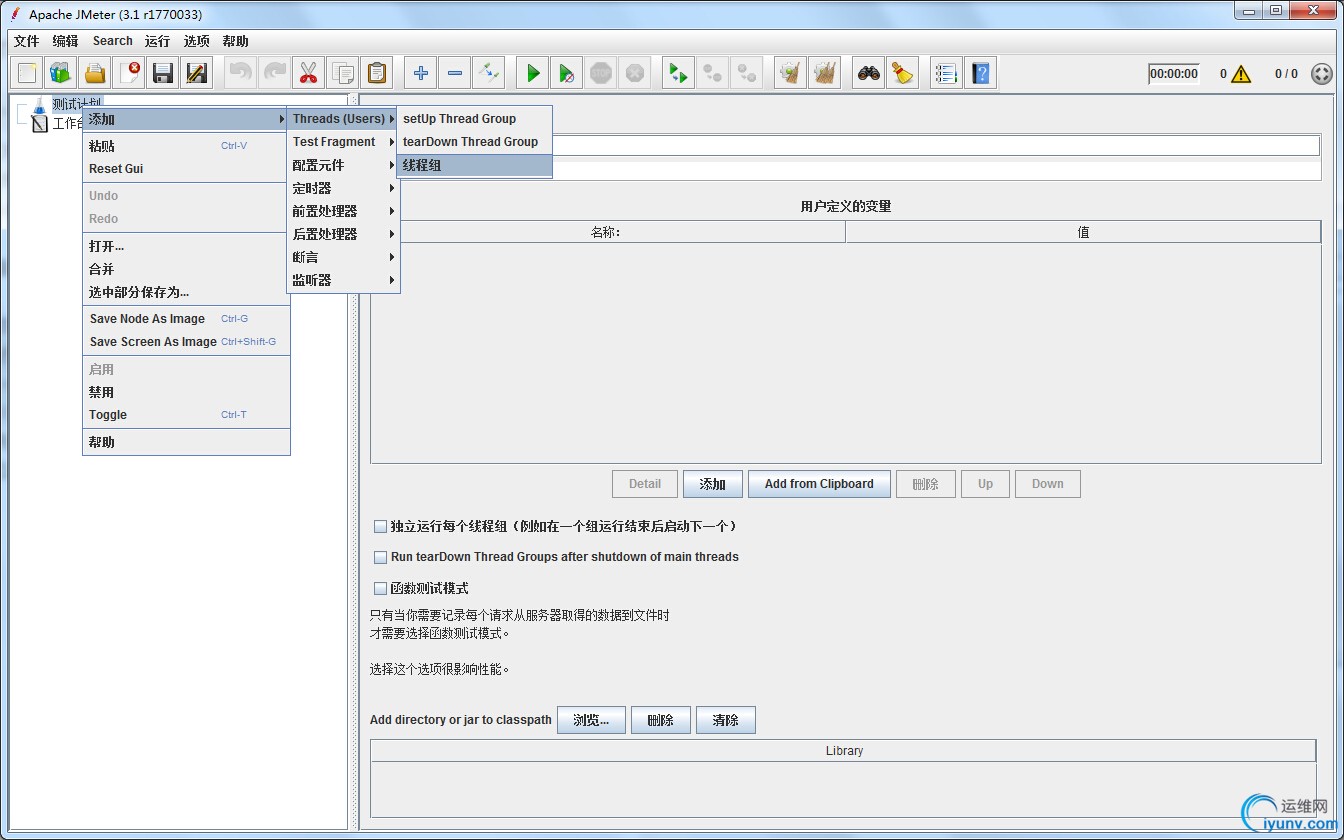Click the Close test plan icon

pyautogui.click(x=129, y=73)
